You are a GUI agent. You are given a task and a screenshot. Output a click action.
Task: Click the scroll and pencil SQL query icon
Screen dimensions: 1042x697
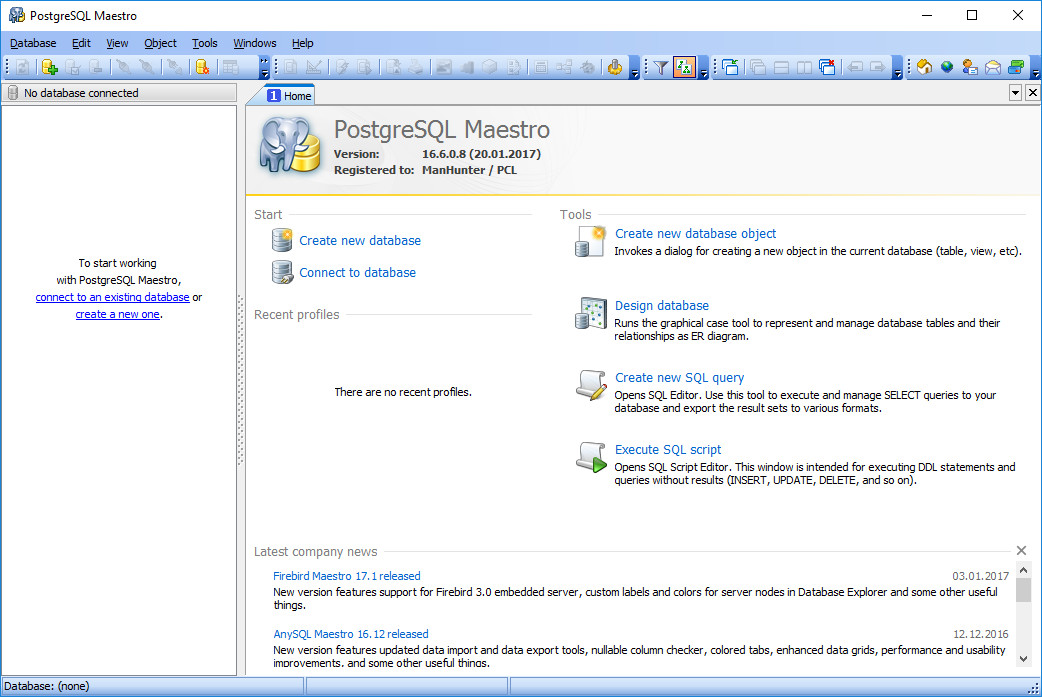(x=590, y=385)
